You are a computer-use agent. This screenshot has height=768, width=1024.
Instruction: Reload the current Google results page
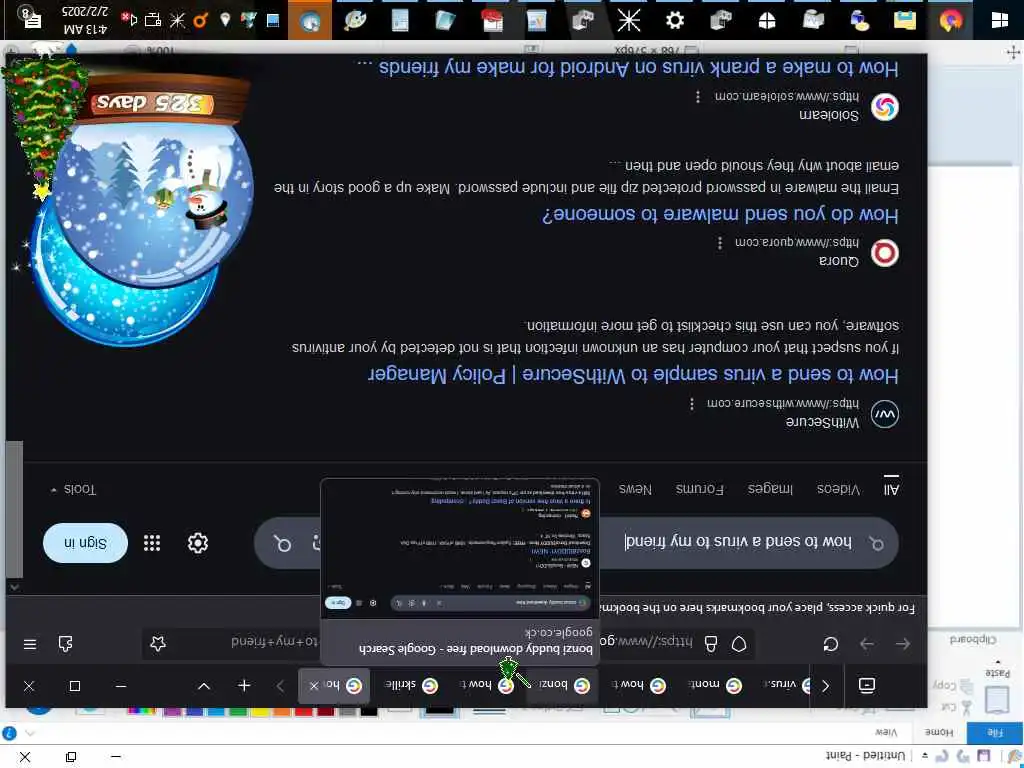[x=831, y=644]
